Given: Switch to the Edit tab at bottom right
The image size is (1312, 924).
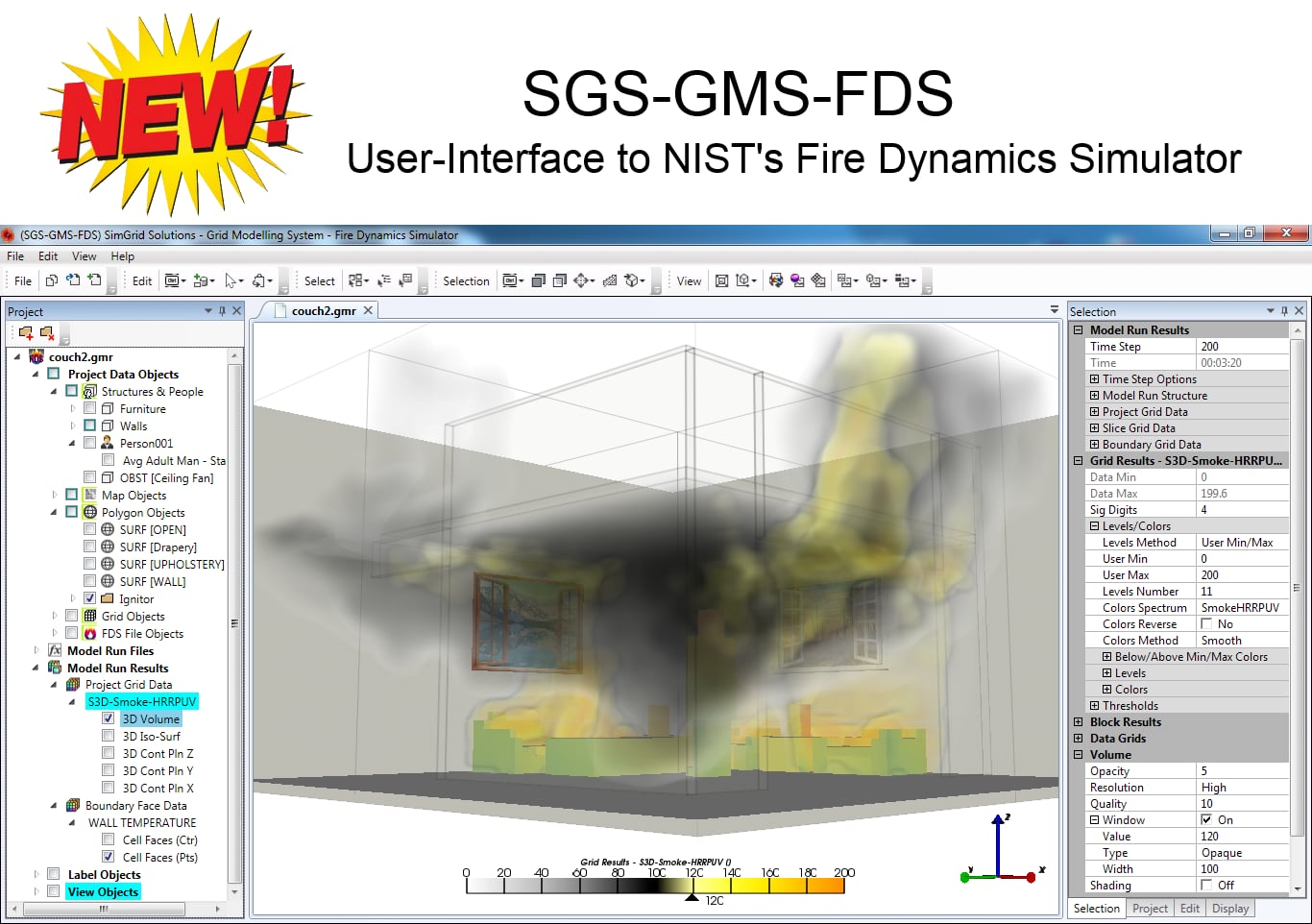Looking at the screenshot, I should 1190,908.
